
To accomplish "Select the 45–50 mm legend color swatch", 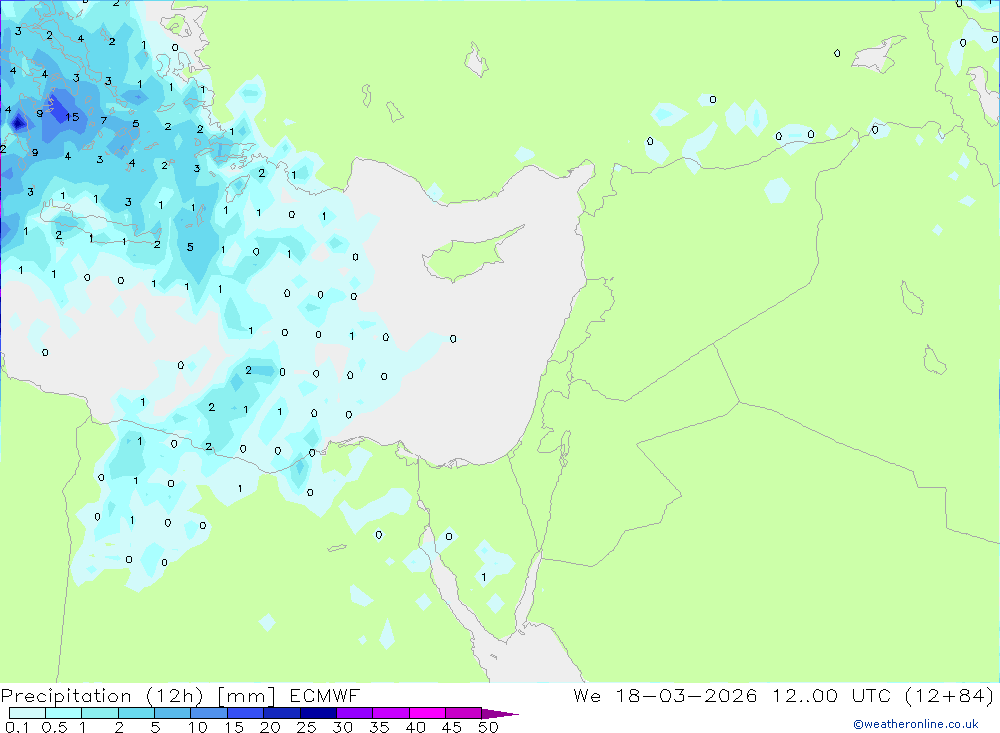I will click(463, 713).
